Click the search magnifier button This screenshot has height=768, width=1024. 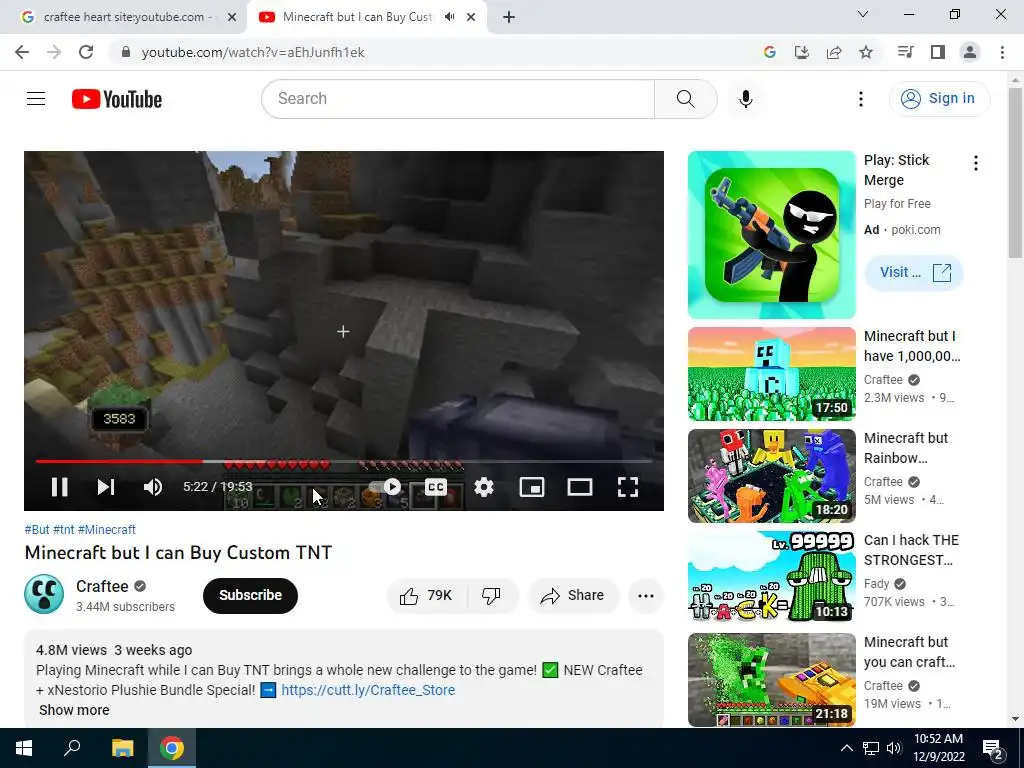[686, 99]
